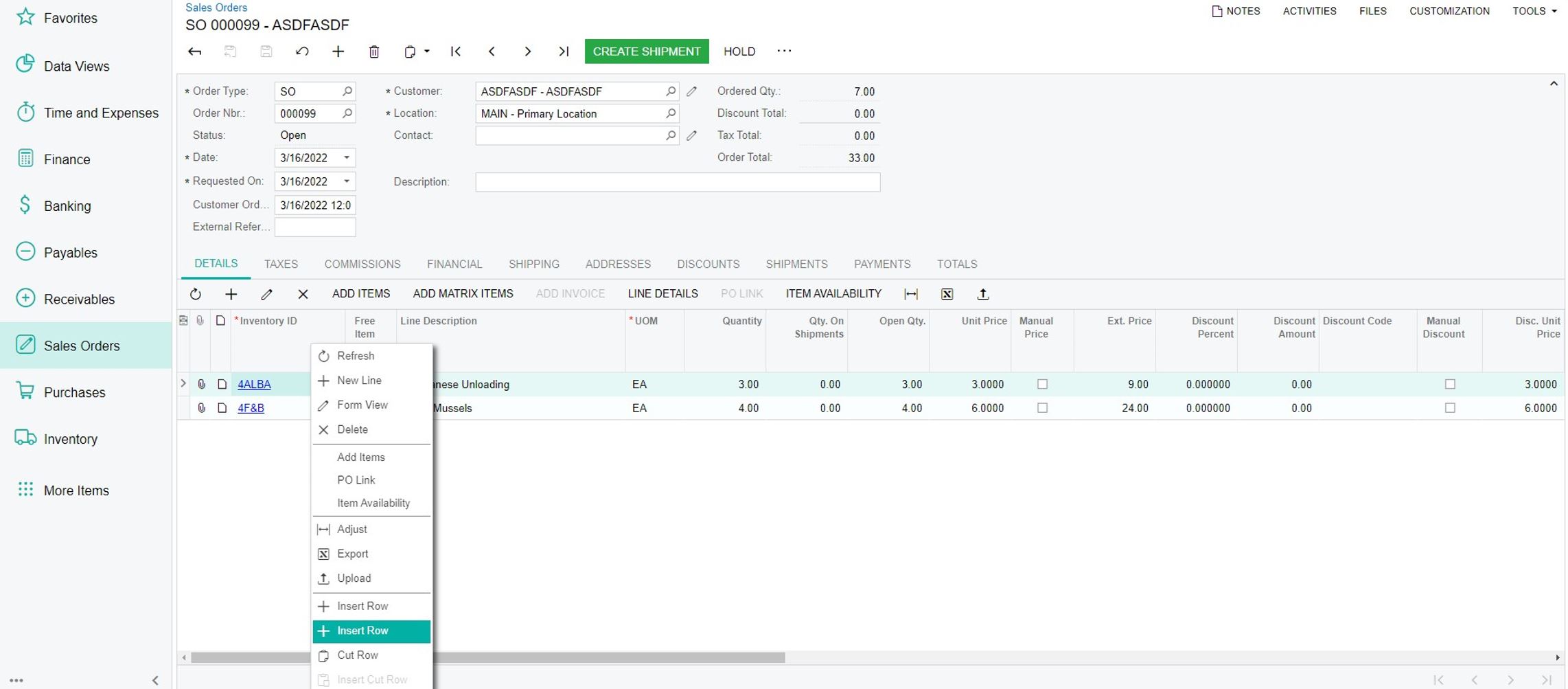1568x689 pixels.
Task: Click the grid upload icon
Action: [x=983, y=294]
